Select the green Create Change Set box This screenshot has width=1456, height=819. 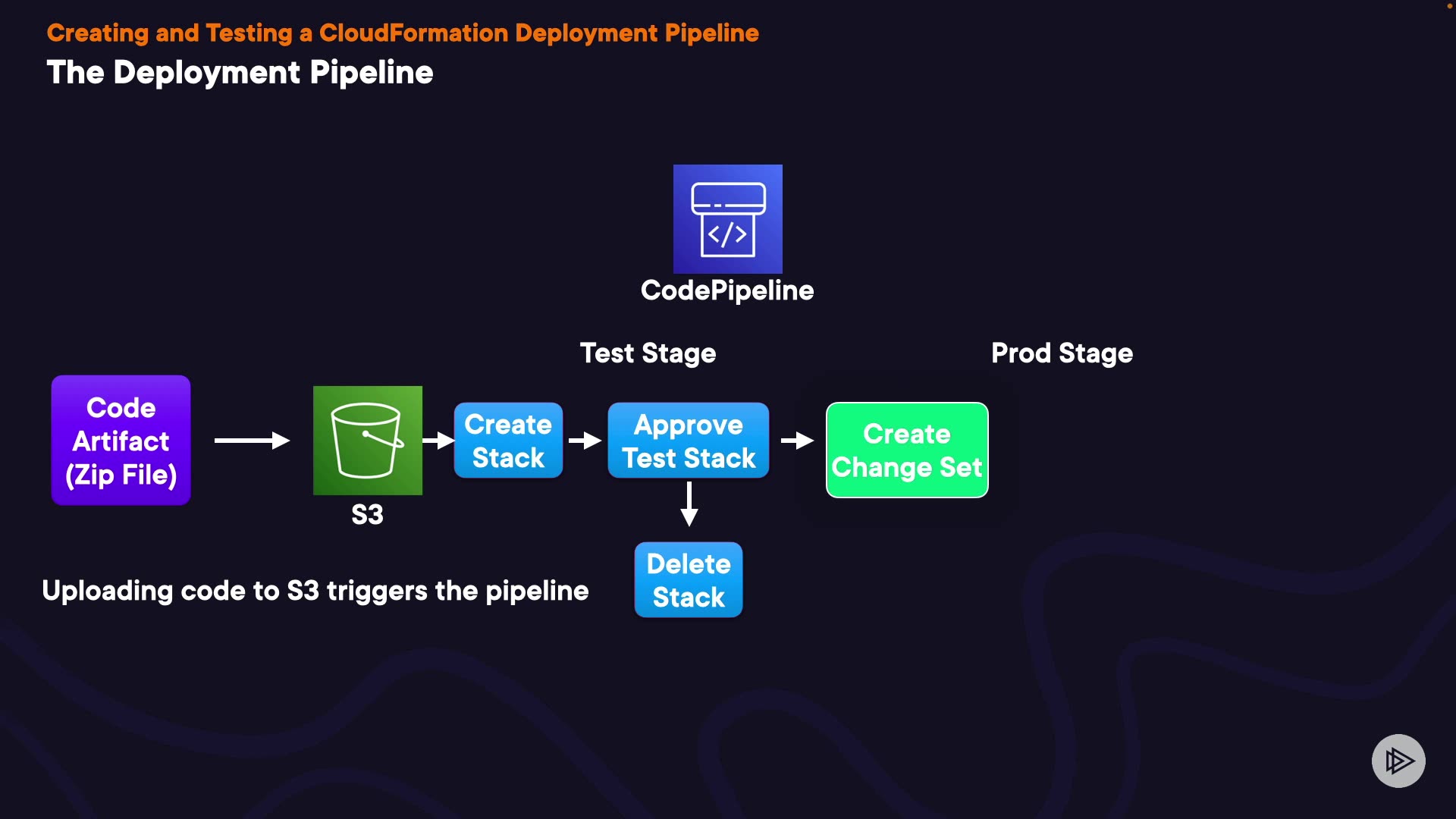(x=907, y=450)
